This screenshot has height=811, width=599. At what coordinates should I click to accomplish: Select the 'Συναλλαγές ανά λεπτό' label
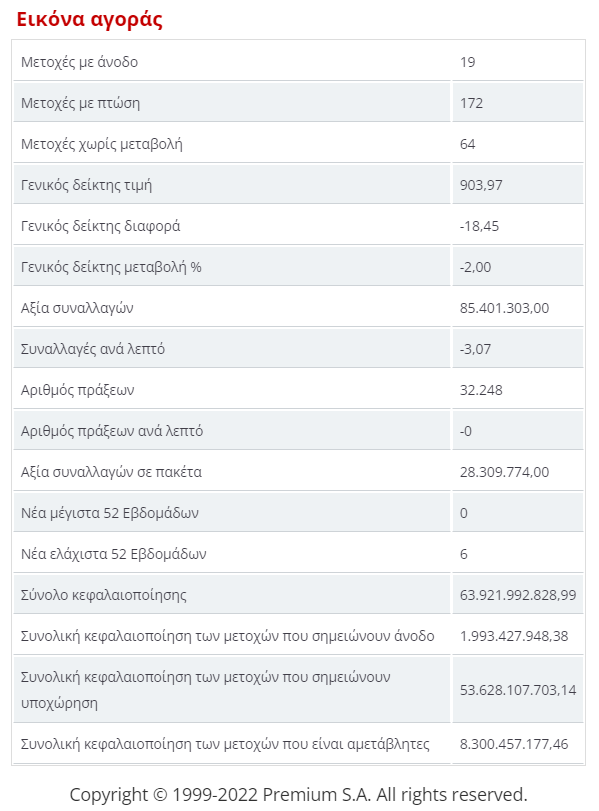pos(93,349)
